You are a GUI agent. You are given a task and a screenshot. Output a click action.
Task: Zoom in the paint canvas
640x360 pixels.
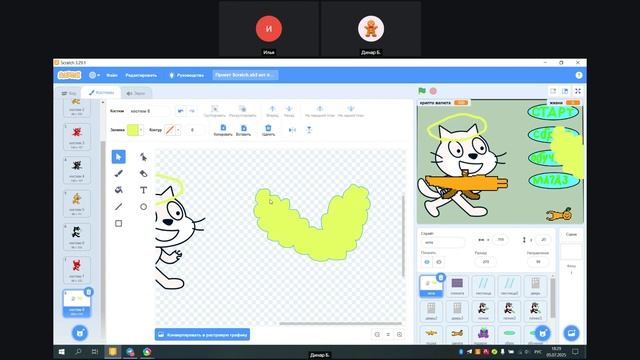click(400, 335)
